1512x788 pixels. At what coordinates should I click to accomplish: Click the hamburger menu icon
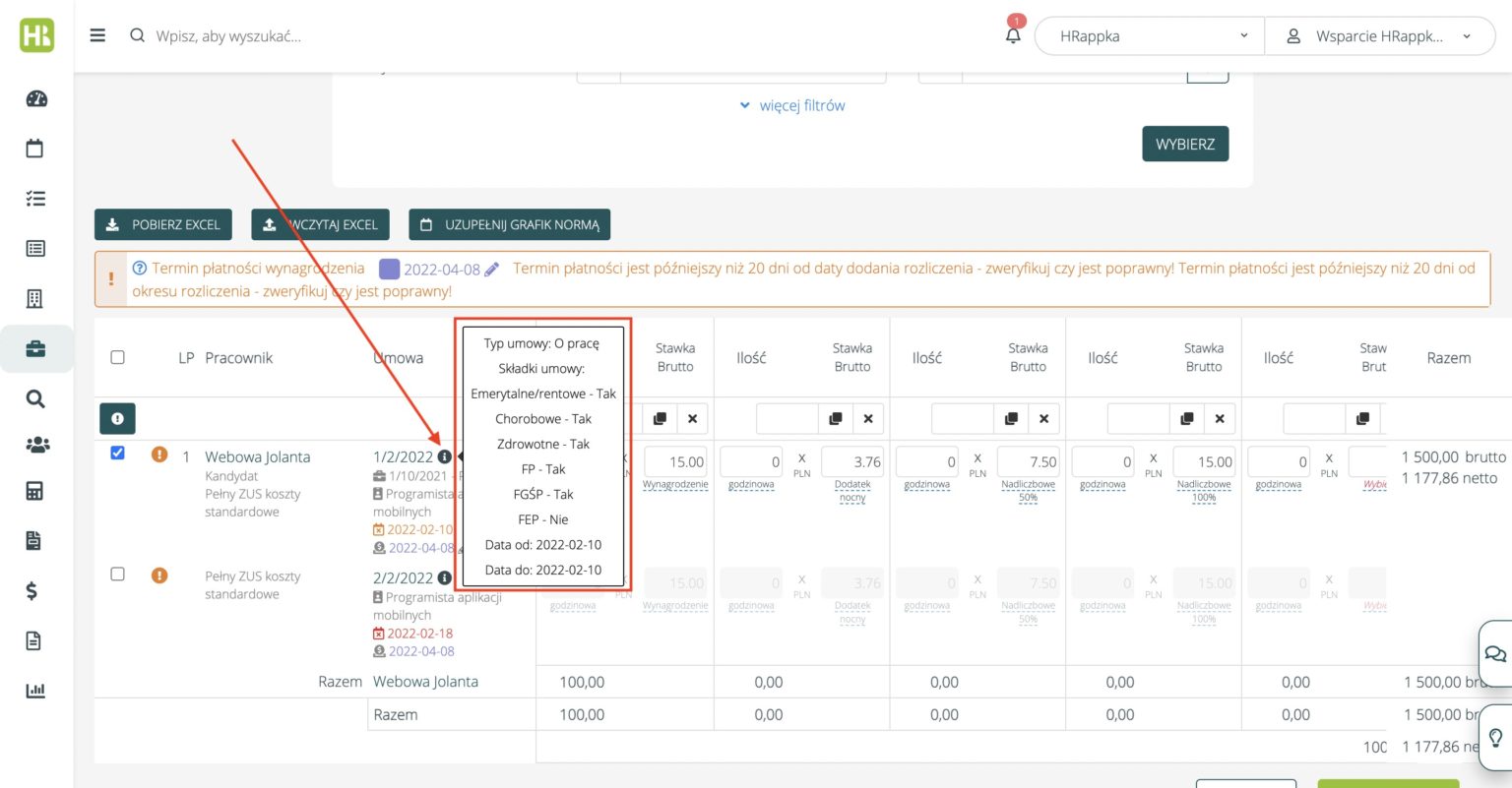(x=97, y=35)
